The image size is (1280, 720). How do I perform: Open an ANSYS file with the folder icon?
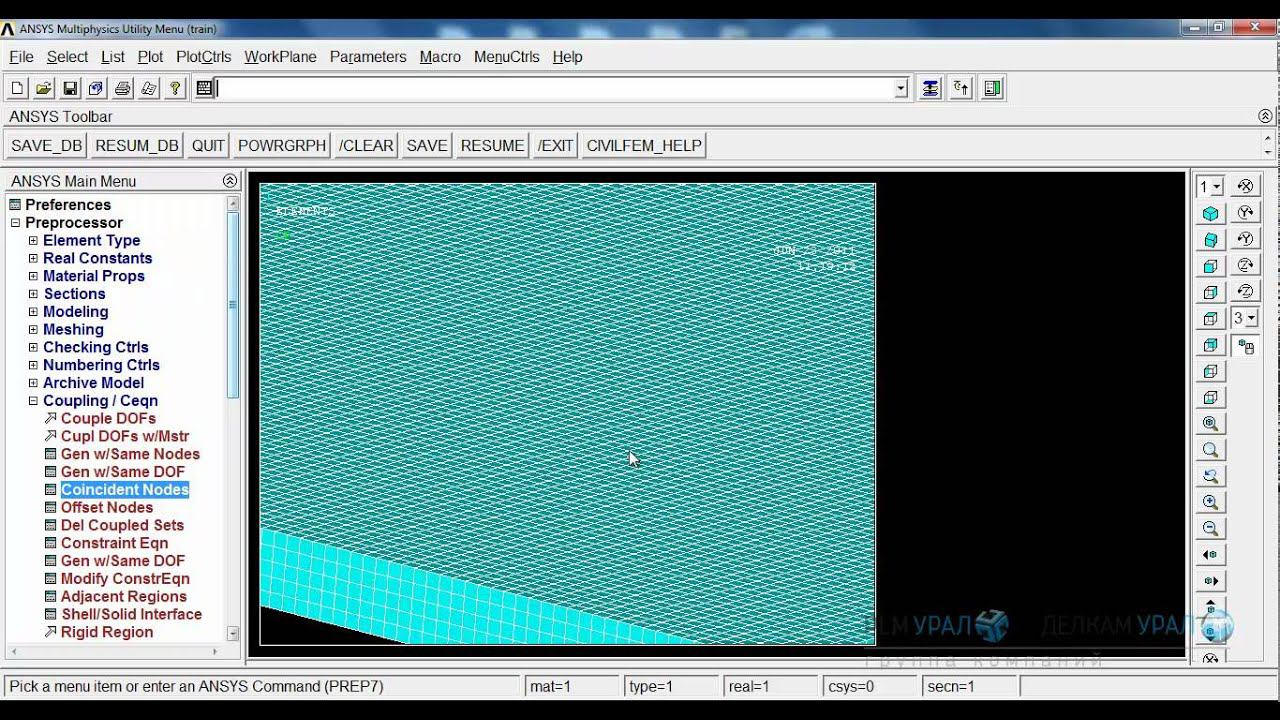(44, 88)
